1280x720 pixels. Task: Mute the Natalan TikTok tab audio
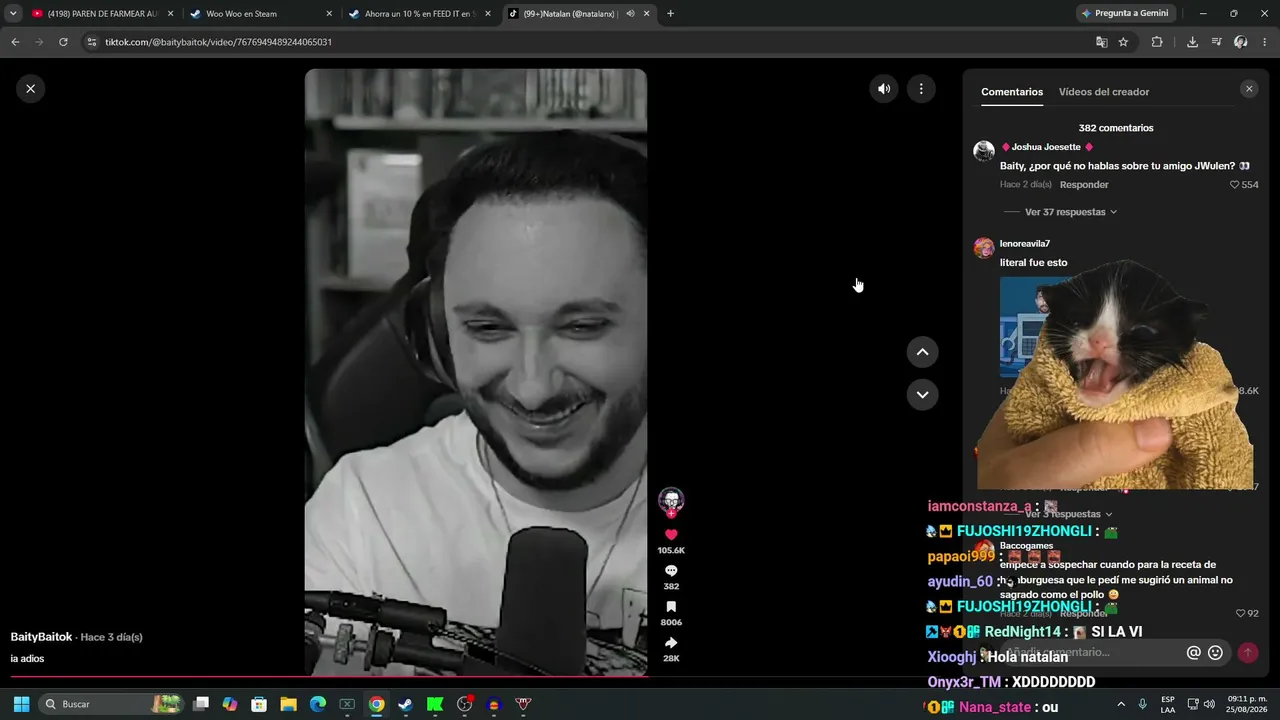[630, 14]
